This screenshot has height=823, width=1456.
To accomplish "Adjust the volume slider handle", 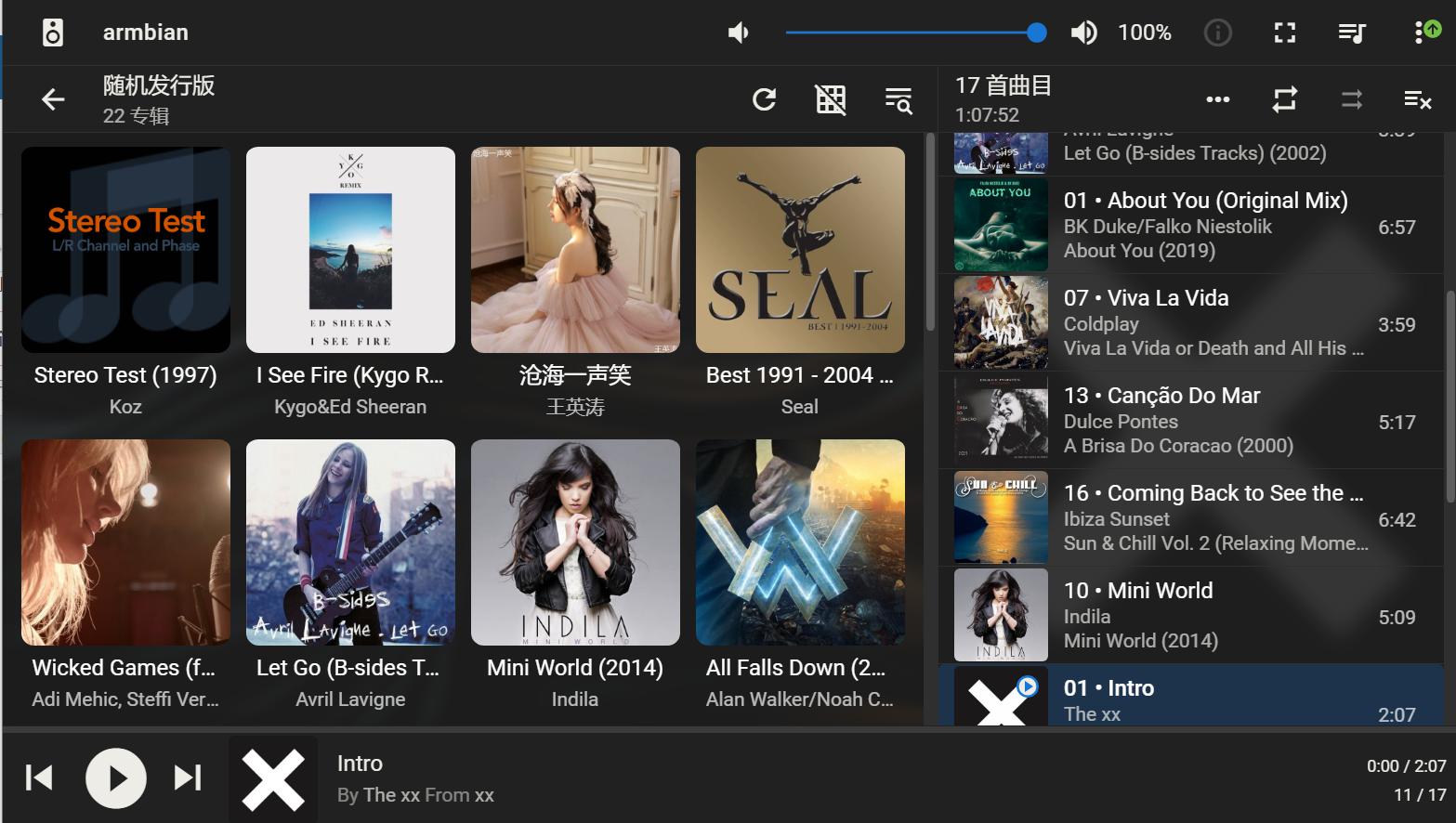I will (1037, 33).
